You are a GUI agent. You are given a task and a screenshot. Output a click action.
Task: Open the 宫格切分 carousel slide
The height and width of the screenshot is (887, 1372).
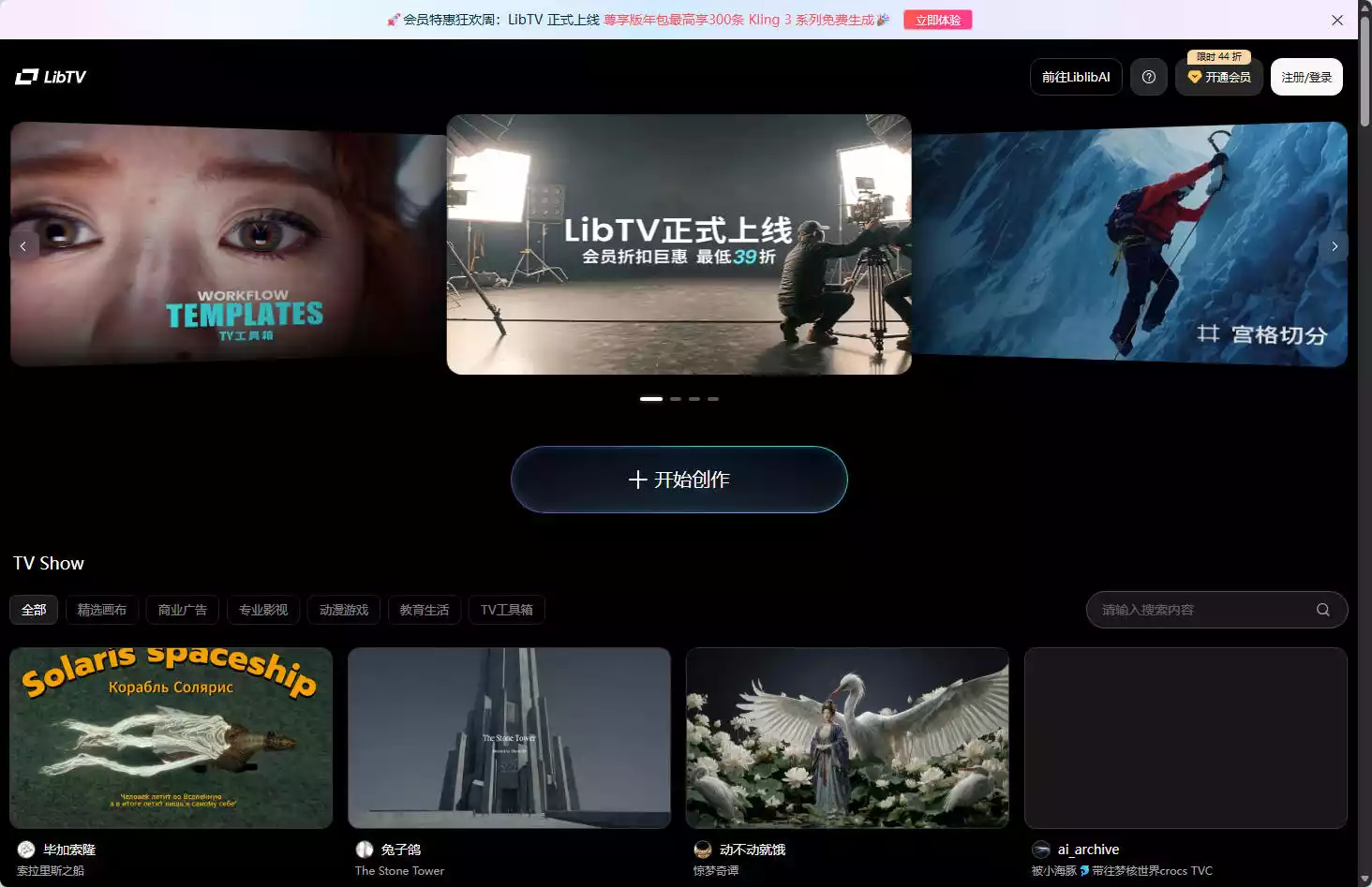tap(1129, 244)
